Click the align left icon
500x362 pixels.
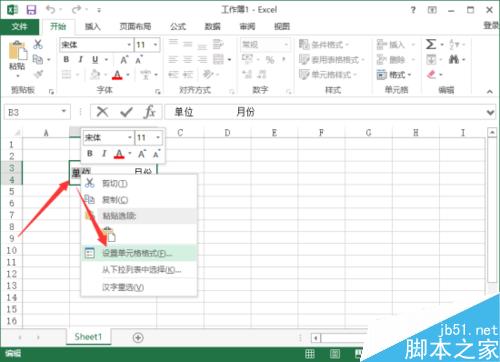click(x=173, y=60)
